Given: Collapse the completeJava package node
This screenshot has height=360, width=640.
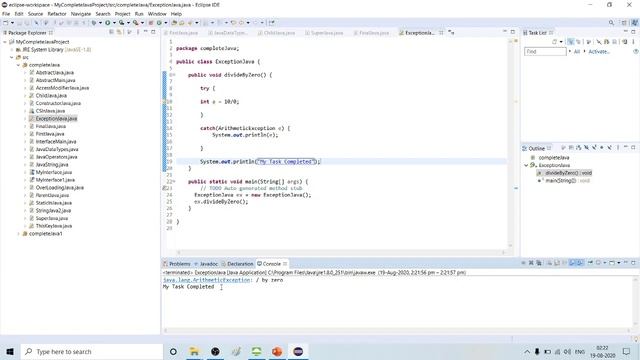Looking at the screenshot, I should [18, 65].
